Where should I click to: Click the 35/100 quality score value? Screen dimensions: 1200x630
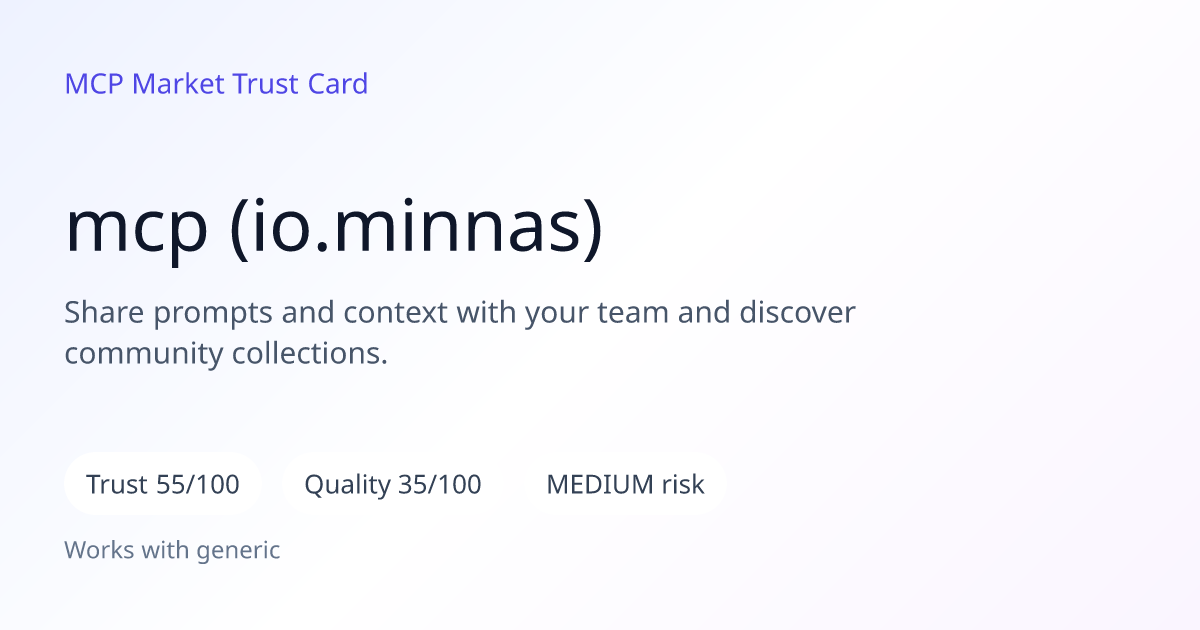tap(439, 485)
